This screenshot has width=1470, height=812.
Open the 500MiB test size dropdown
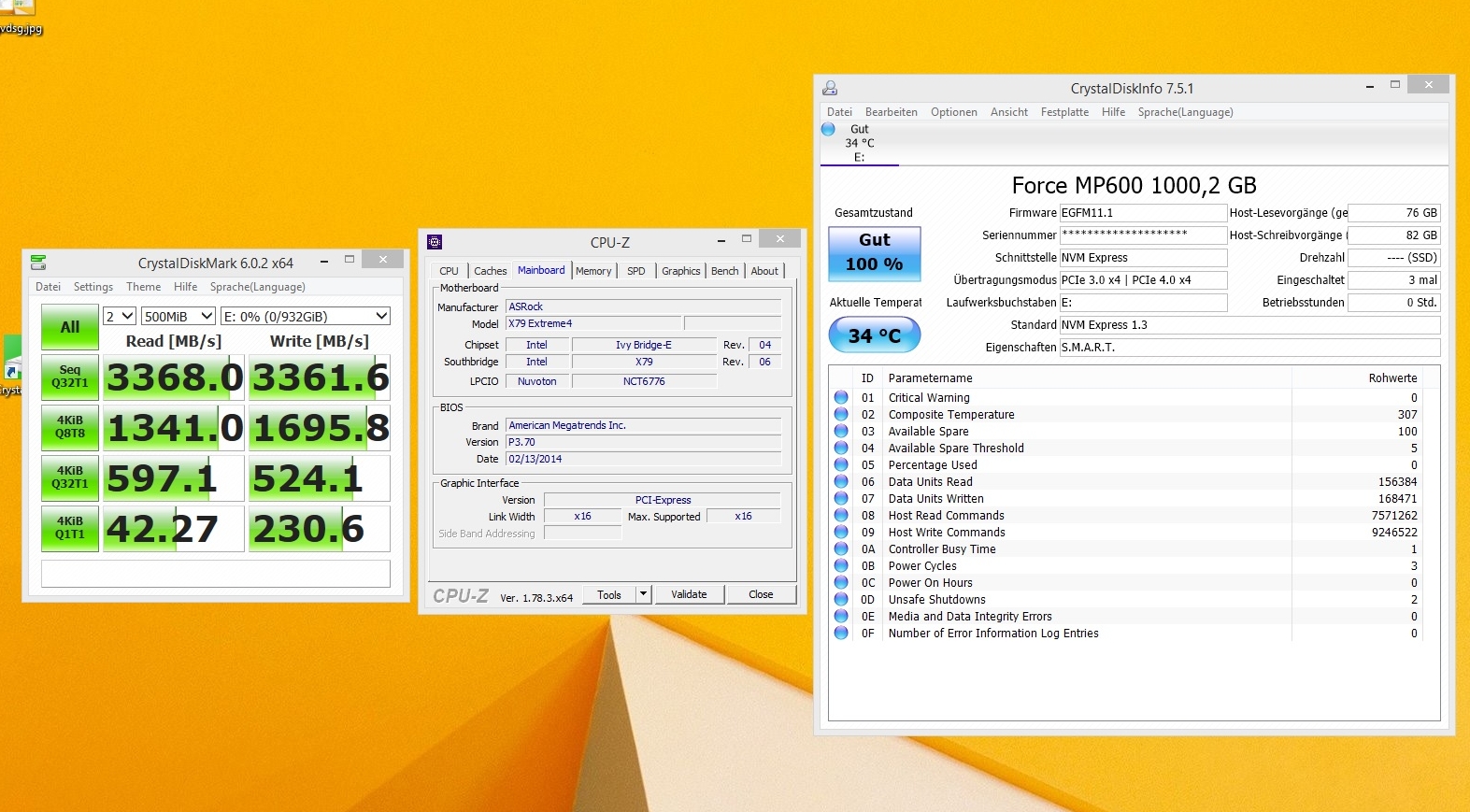click(x=178, y=317)
